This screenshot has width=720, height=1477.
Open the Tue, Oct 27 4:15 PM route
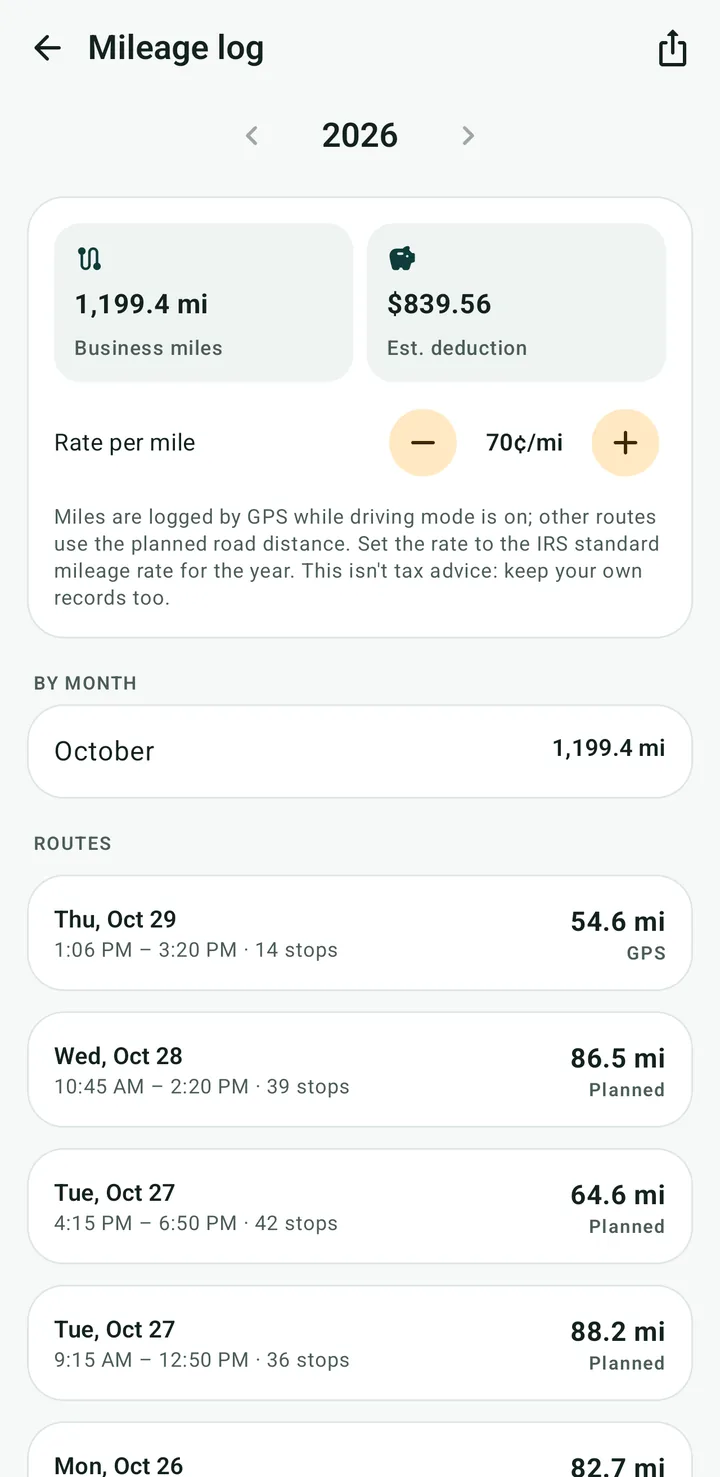click(x=360, y=1206)
